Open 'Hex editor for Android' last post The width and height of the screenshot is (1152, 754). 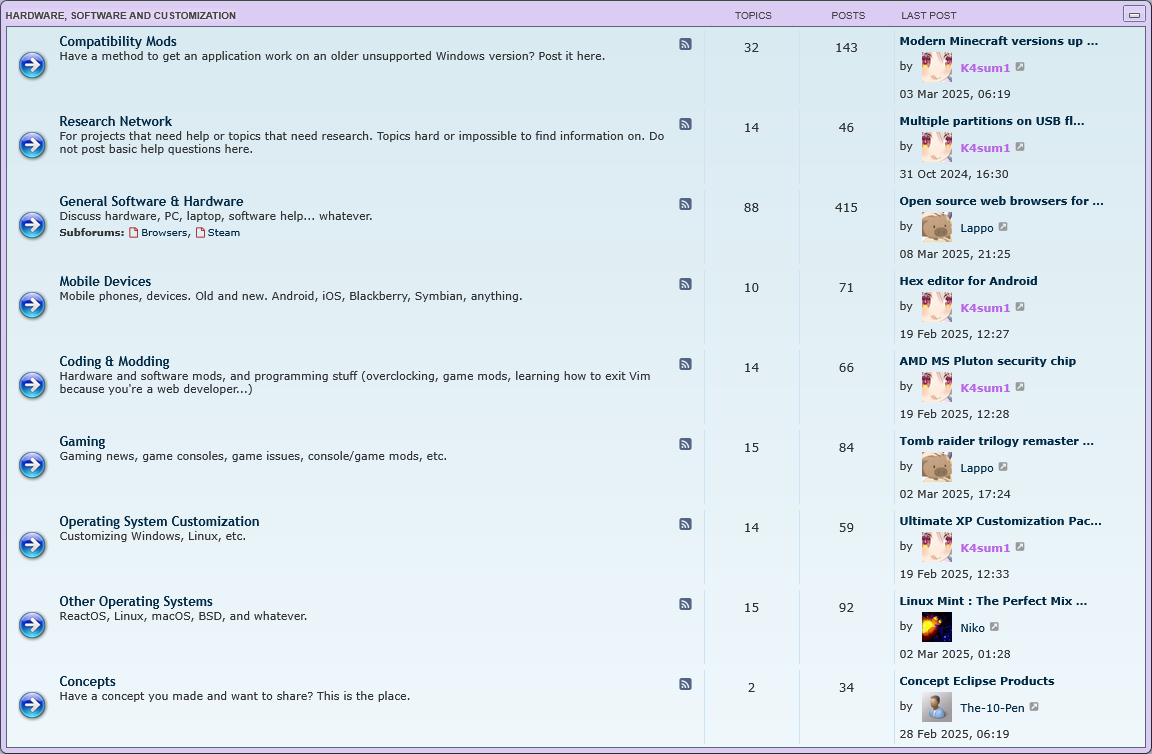coord(968,281)
